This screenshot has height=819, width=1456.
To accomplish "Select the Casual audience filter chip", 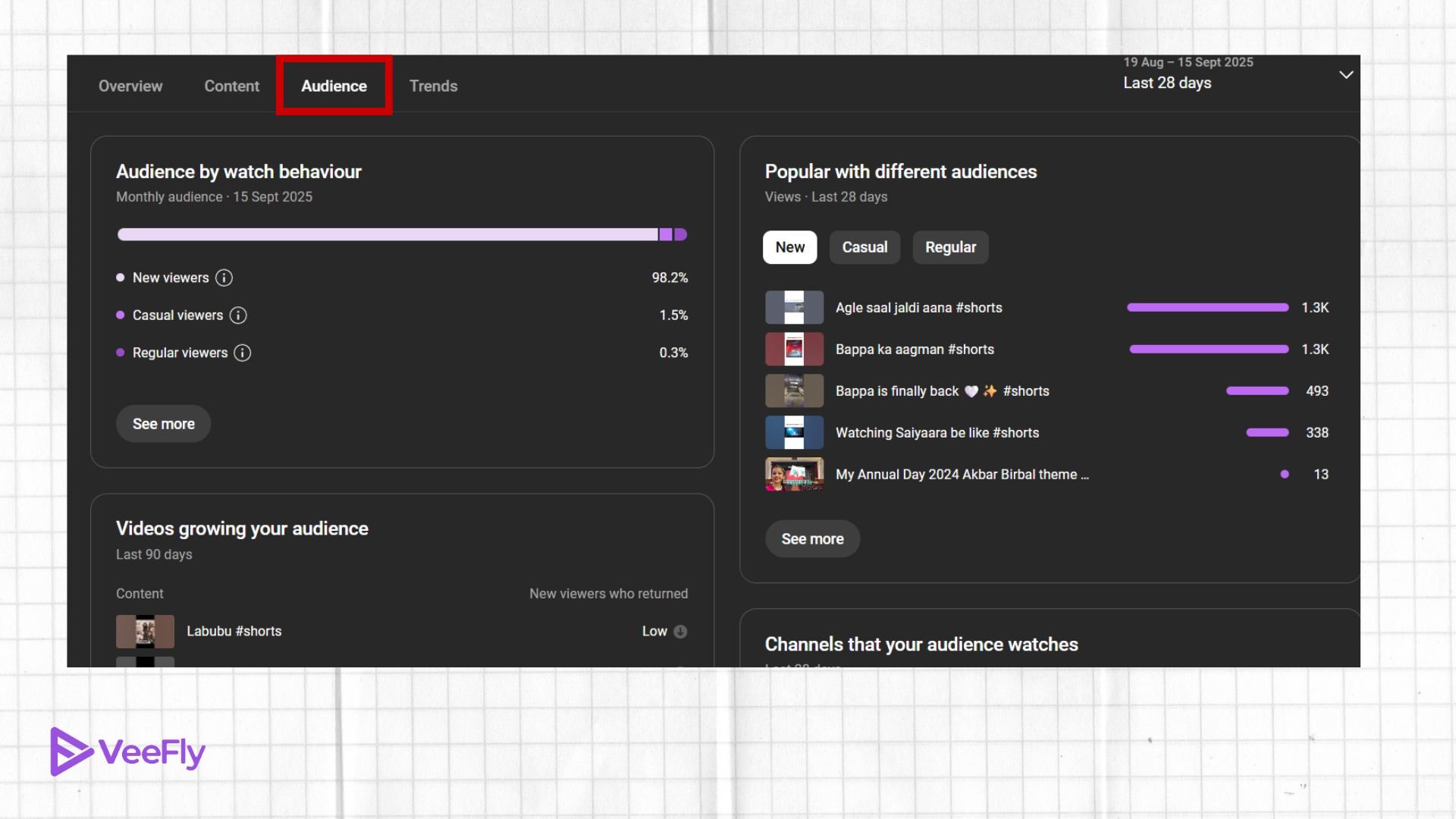I will pos(864,247).
